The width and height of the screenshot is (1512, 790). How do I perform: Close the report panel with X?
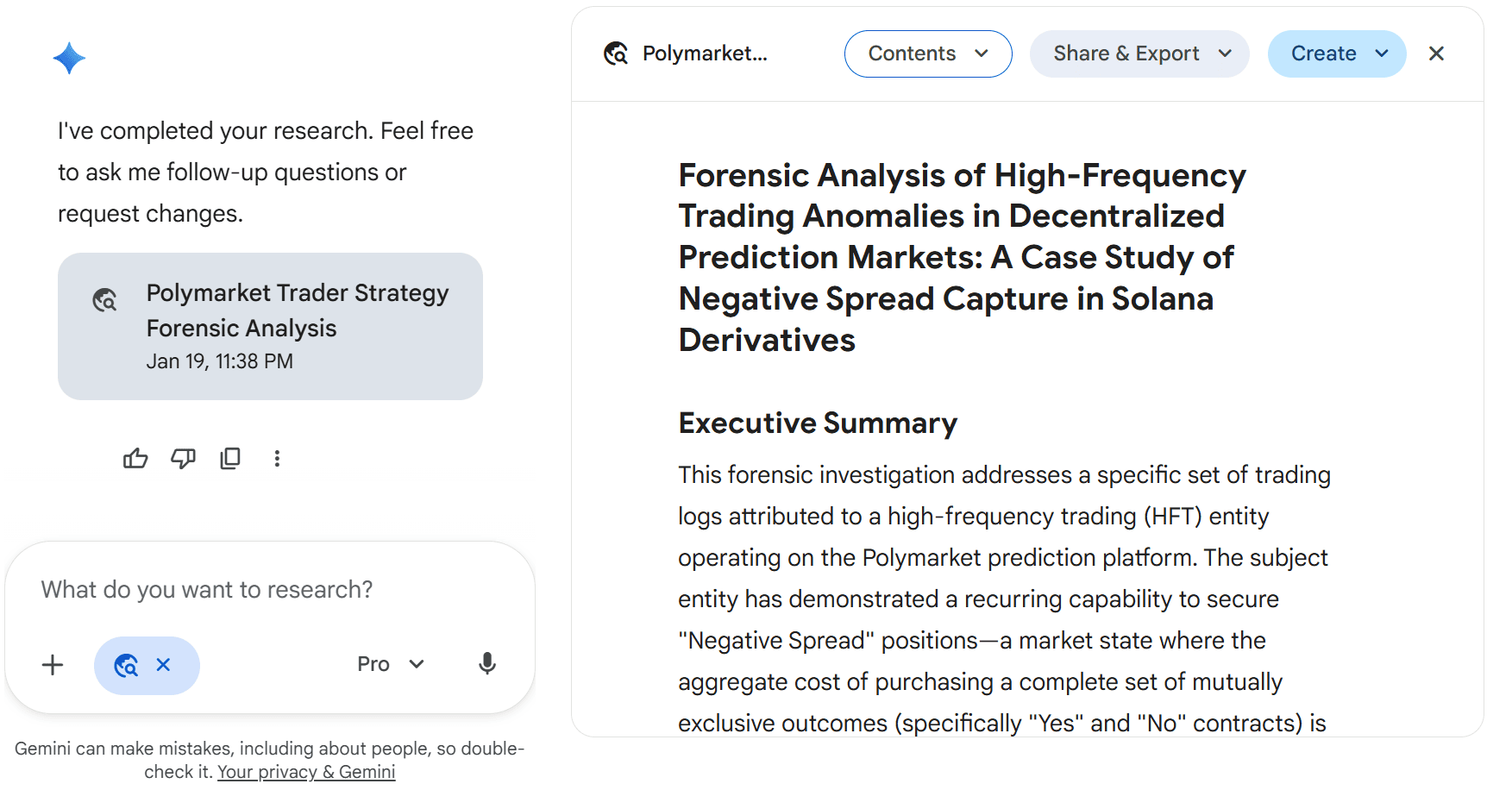tap(1436, 53)
